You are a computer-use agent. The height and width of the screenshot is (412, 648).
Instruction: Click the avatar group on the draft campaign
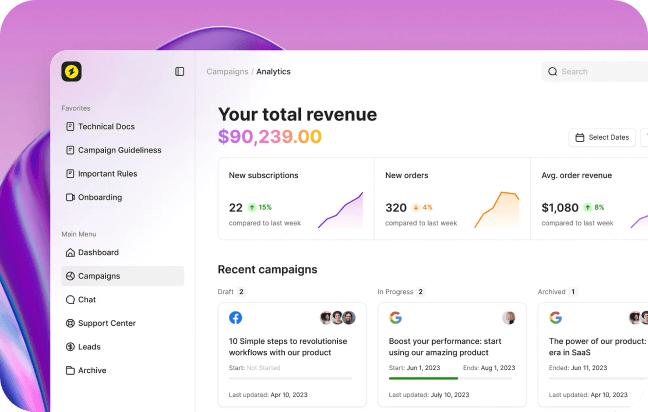[x=338, y=318]
